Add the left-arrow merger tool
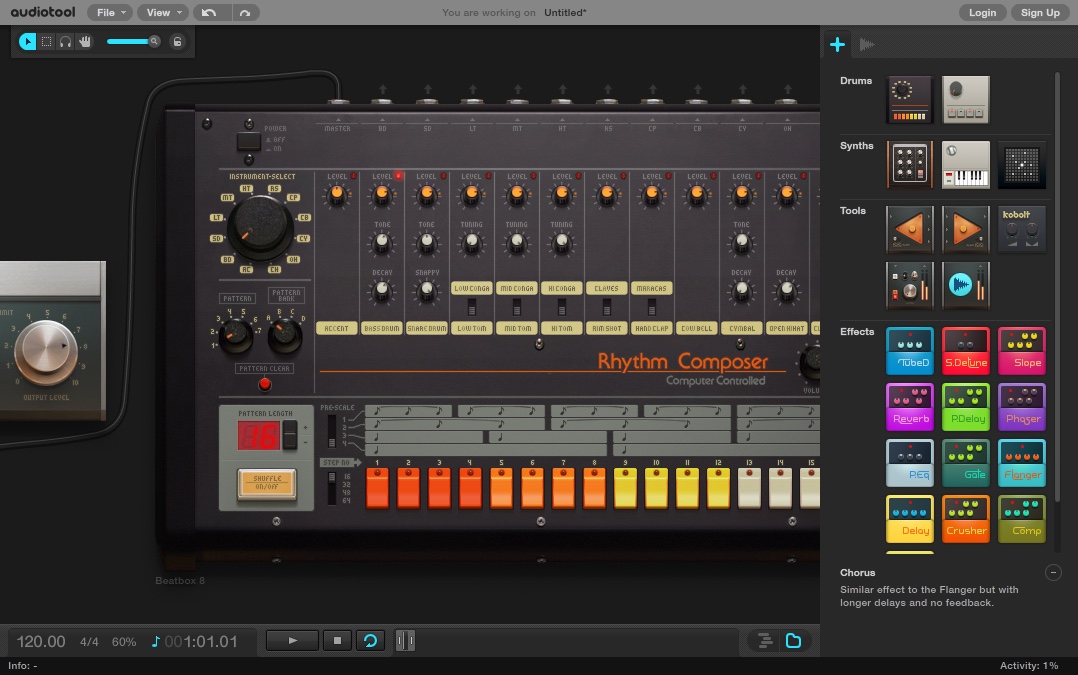The height and width of the screenshot is (675, 1078). [x=910, y=230]
